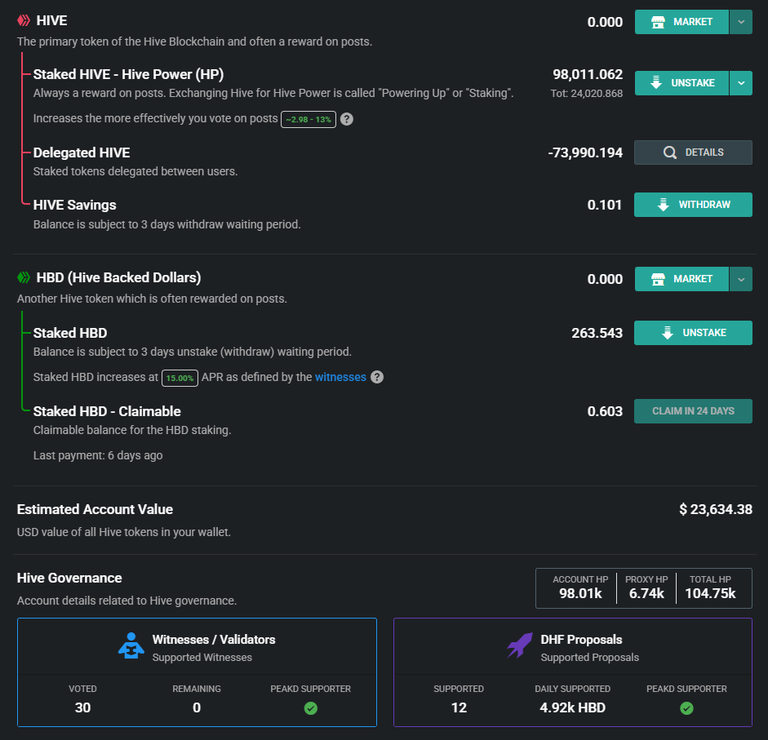Click the Estimated Account Value heading
The width and height of the screenshot is (768, 740).
[95, 509]
